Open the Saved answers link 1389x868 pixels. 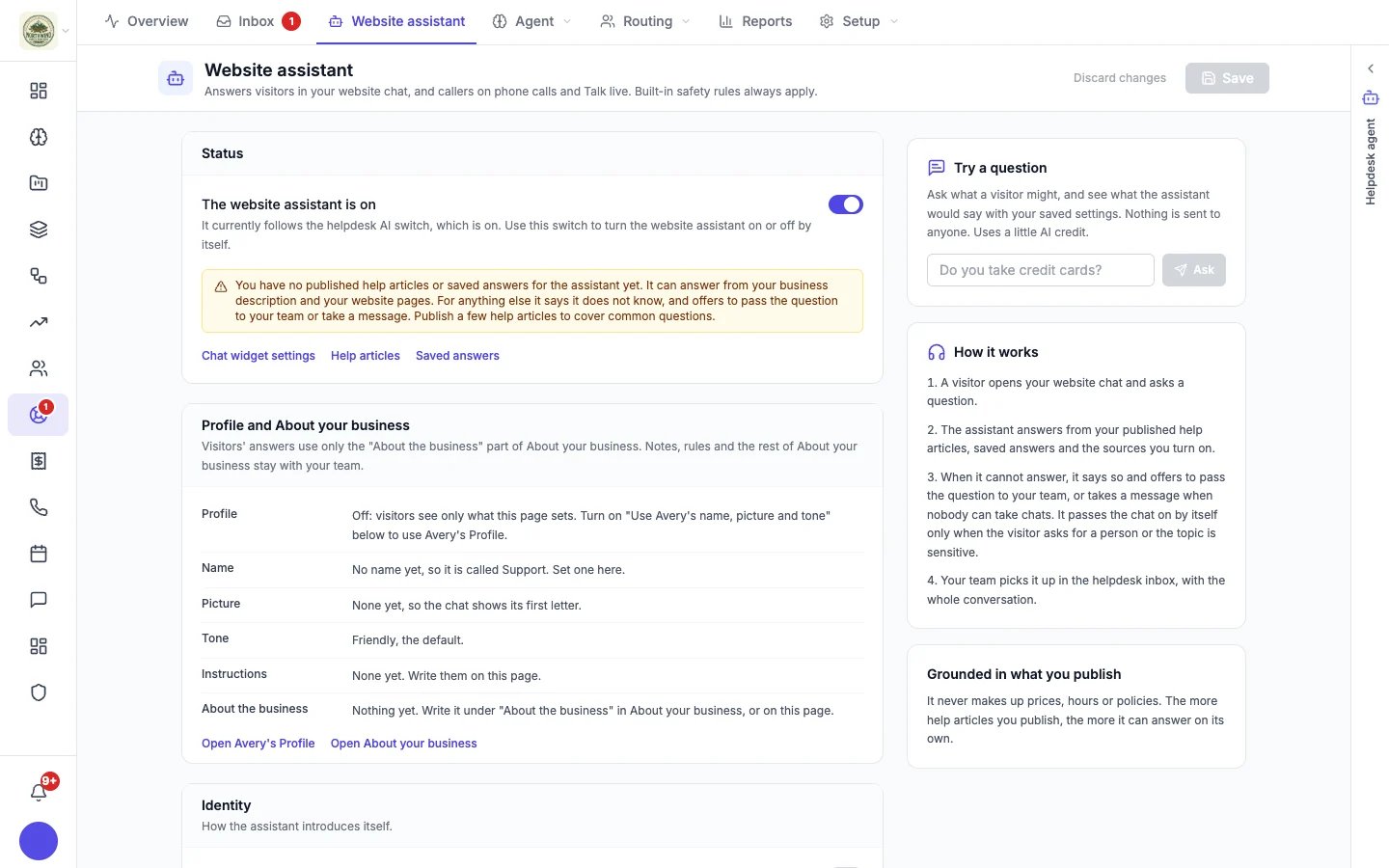click(x=457, y=356)
